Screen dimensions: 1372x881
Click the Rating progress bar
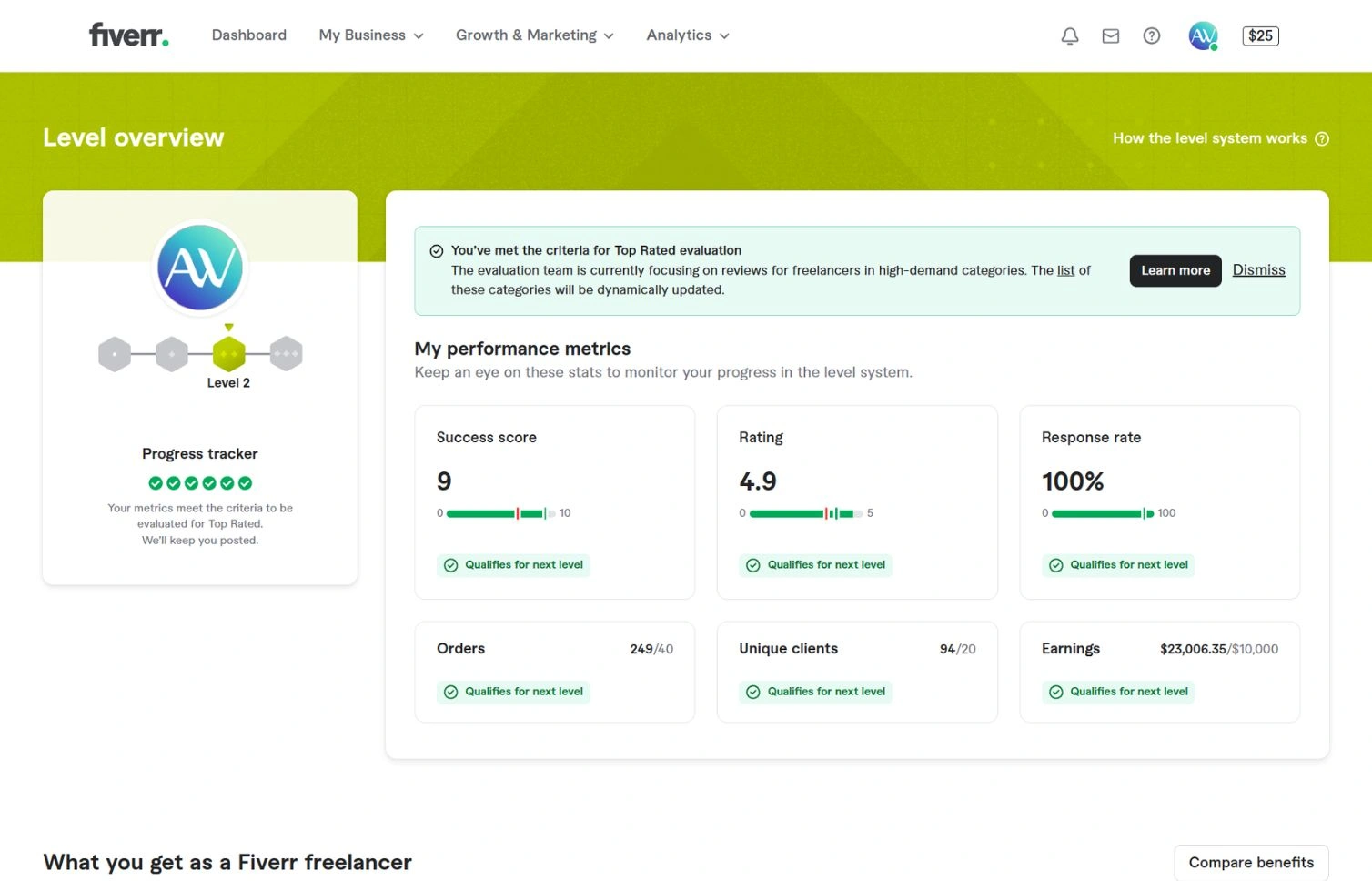805,513
